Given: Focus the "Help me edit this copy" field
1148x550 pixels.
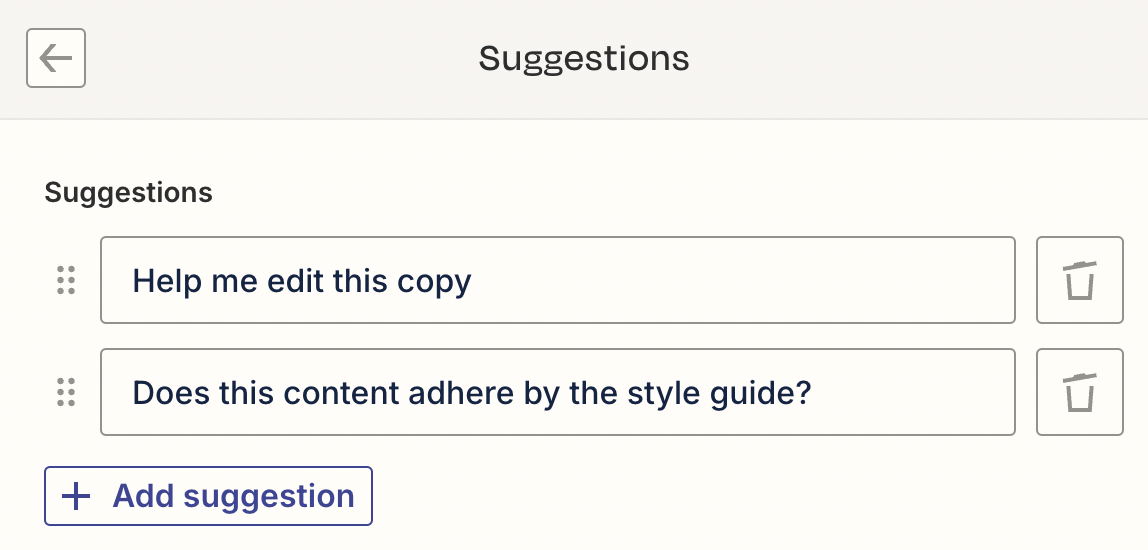Looking at the screenshot, I should 557,281.
